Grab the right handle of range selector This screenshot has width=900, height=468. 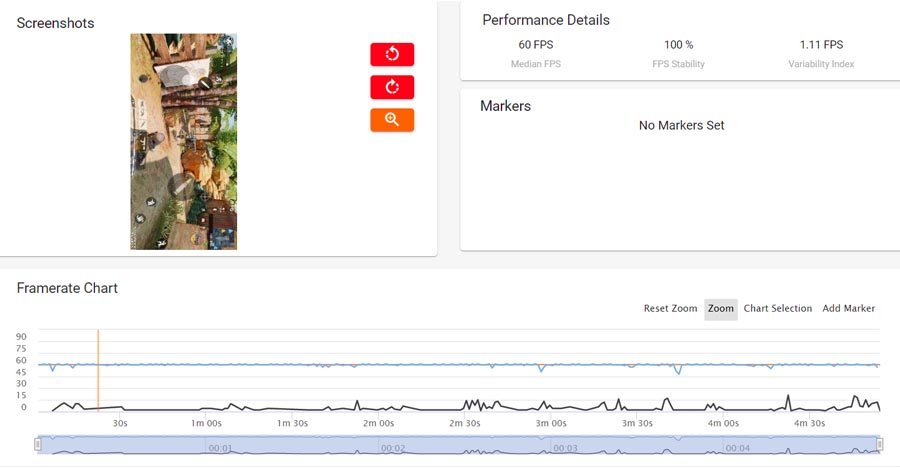pyautogui.click(x=880, y=444)
